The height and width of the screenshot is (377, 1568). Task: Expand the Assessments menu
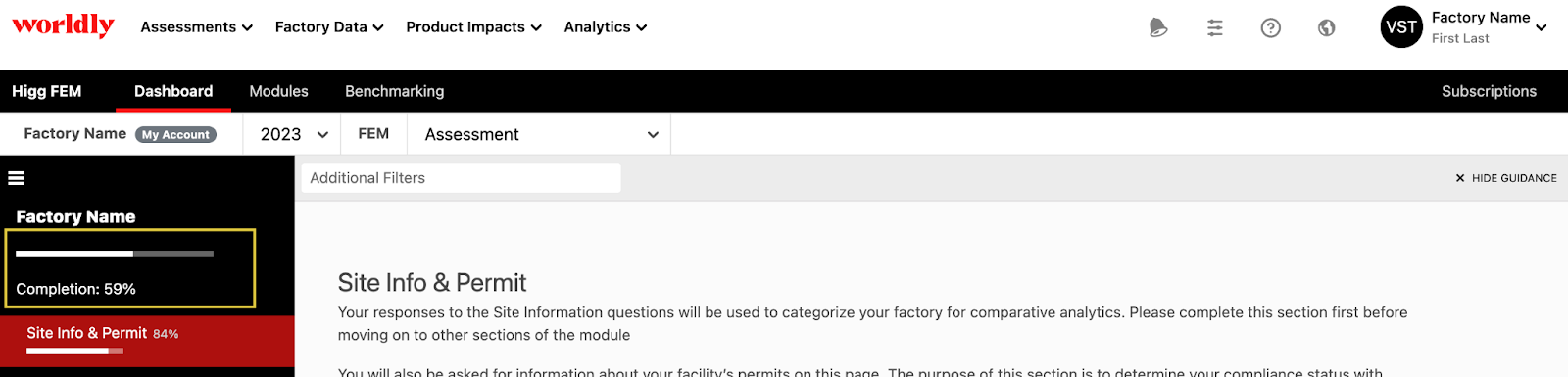click(196, 27)
